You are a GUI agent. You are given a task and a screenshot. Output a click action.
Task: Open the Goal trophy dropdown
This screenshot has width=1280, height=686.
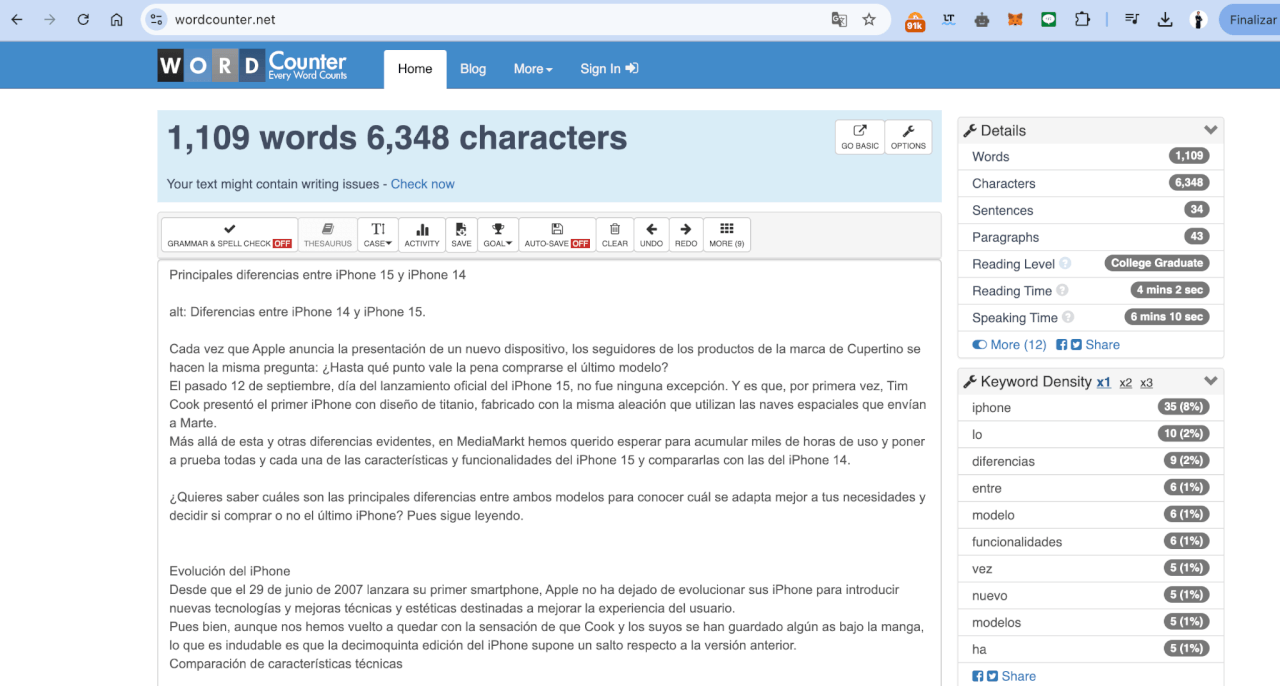(x=498, y=235)
